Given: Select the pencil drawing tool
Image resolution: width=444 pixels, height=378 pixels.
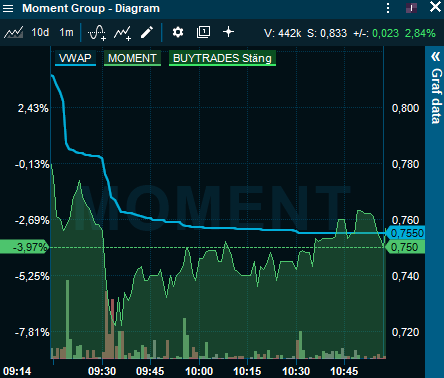Looking at the screenshot, I should (147, 32).
